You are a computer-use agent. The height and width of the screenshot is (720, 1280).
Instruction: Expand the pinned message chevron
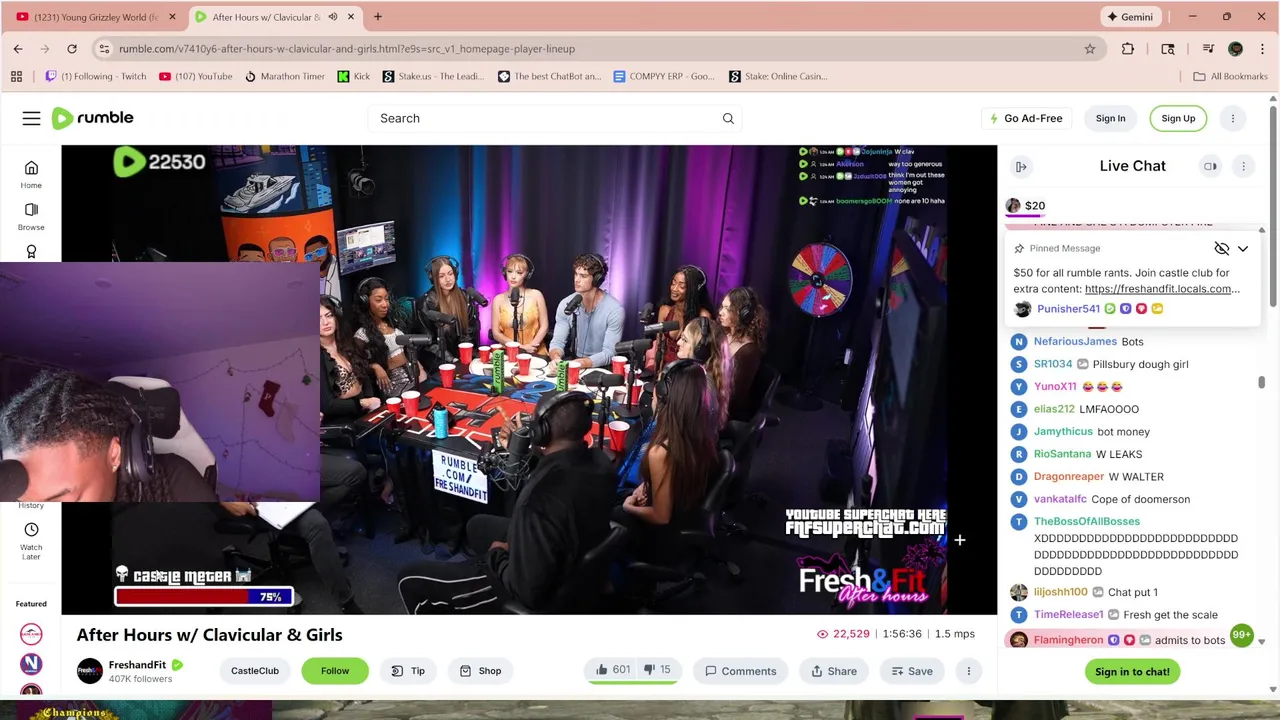point(1243,248)
